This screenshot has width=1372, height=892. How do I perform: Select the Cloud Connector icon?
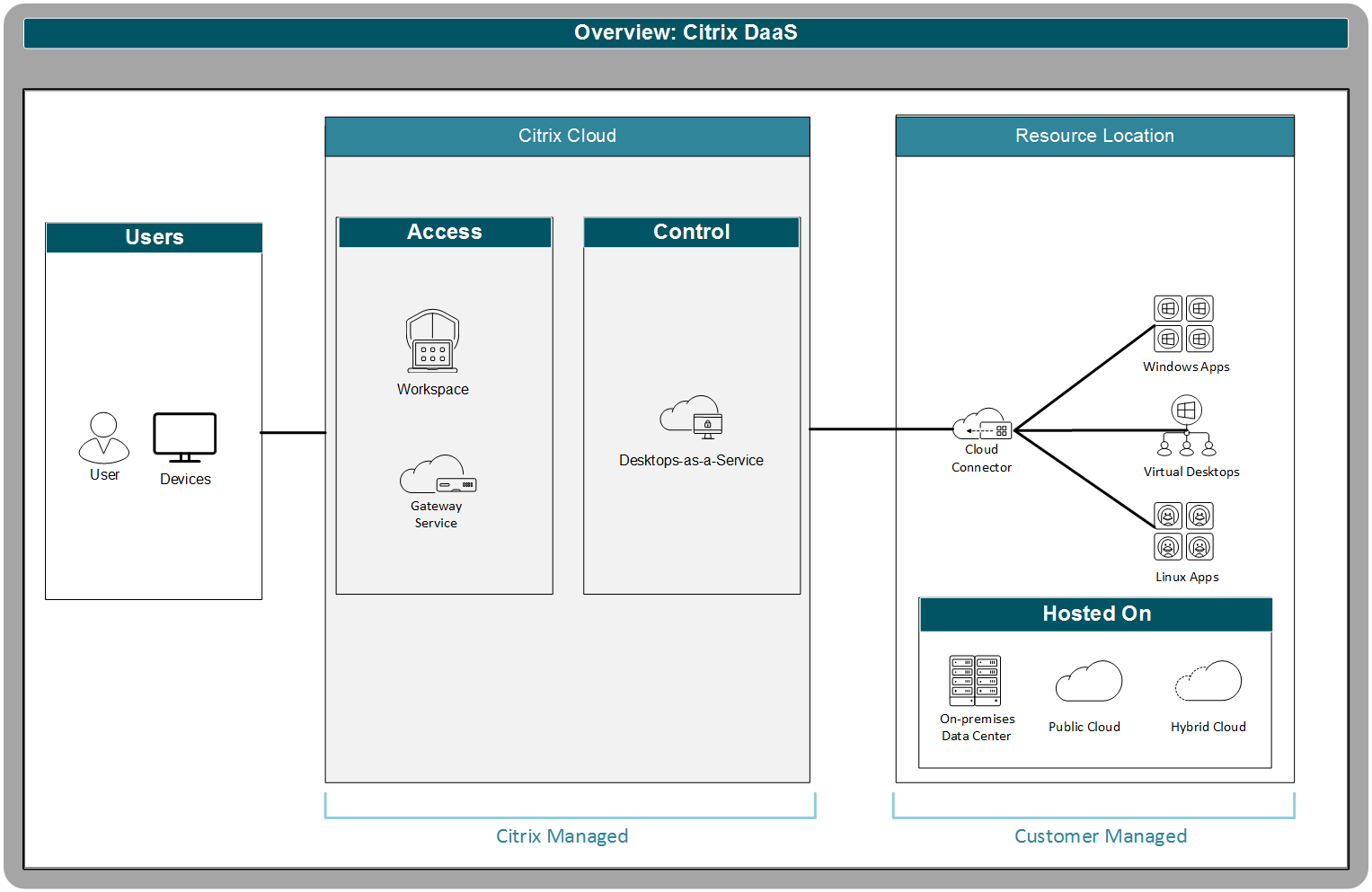click(x=982, y=424)
